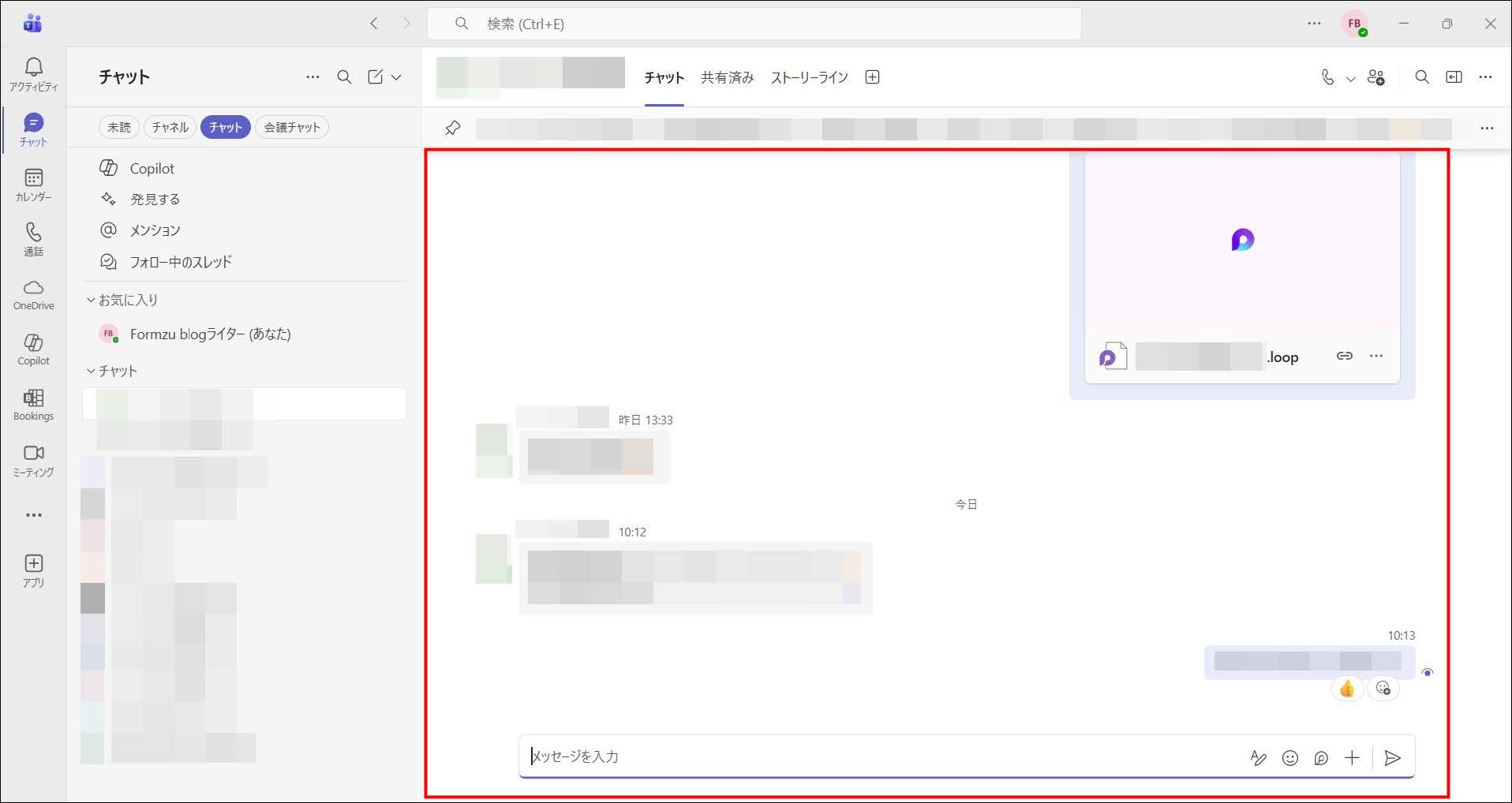Open the メンション list item
Image resolution: width=1512 pixels, height=803 pixels.
tap(155, 230)
